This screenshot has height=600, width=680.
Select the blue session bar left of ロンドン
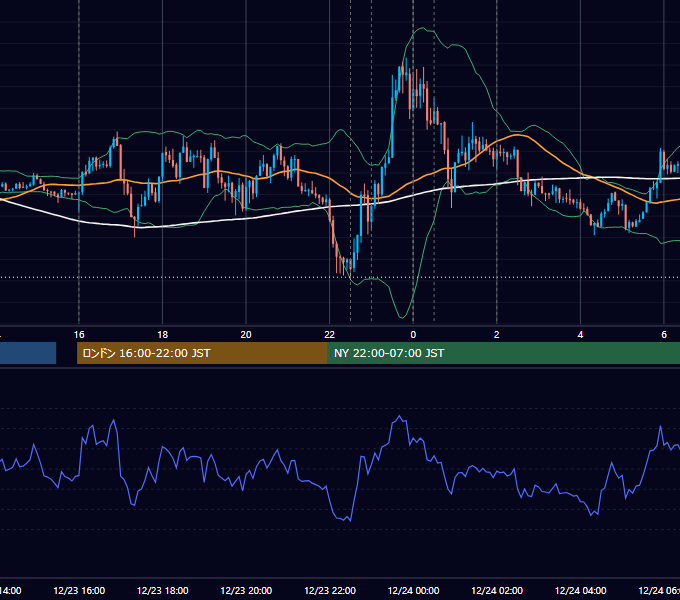click(x=28, y=353)
